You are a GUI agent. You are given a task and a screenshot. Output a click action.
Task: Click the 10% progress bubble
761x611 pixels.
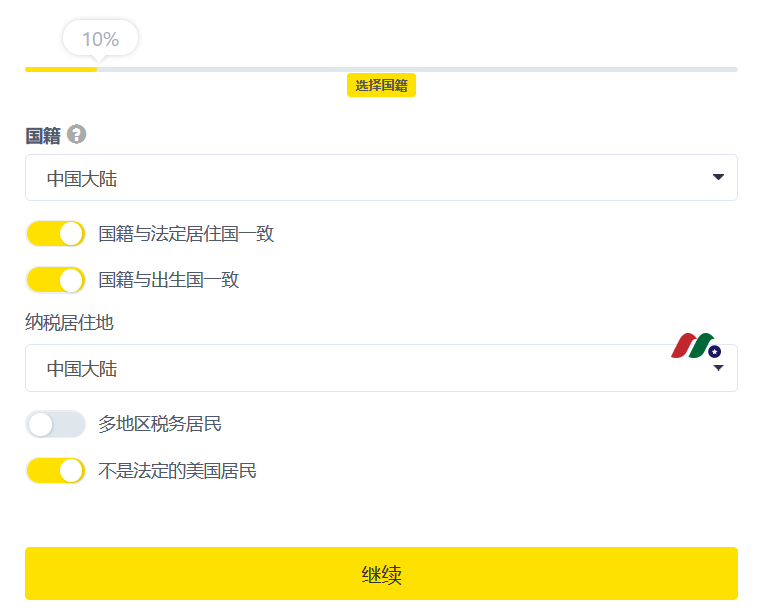tap(100, 39)
